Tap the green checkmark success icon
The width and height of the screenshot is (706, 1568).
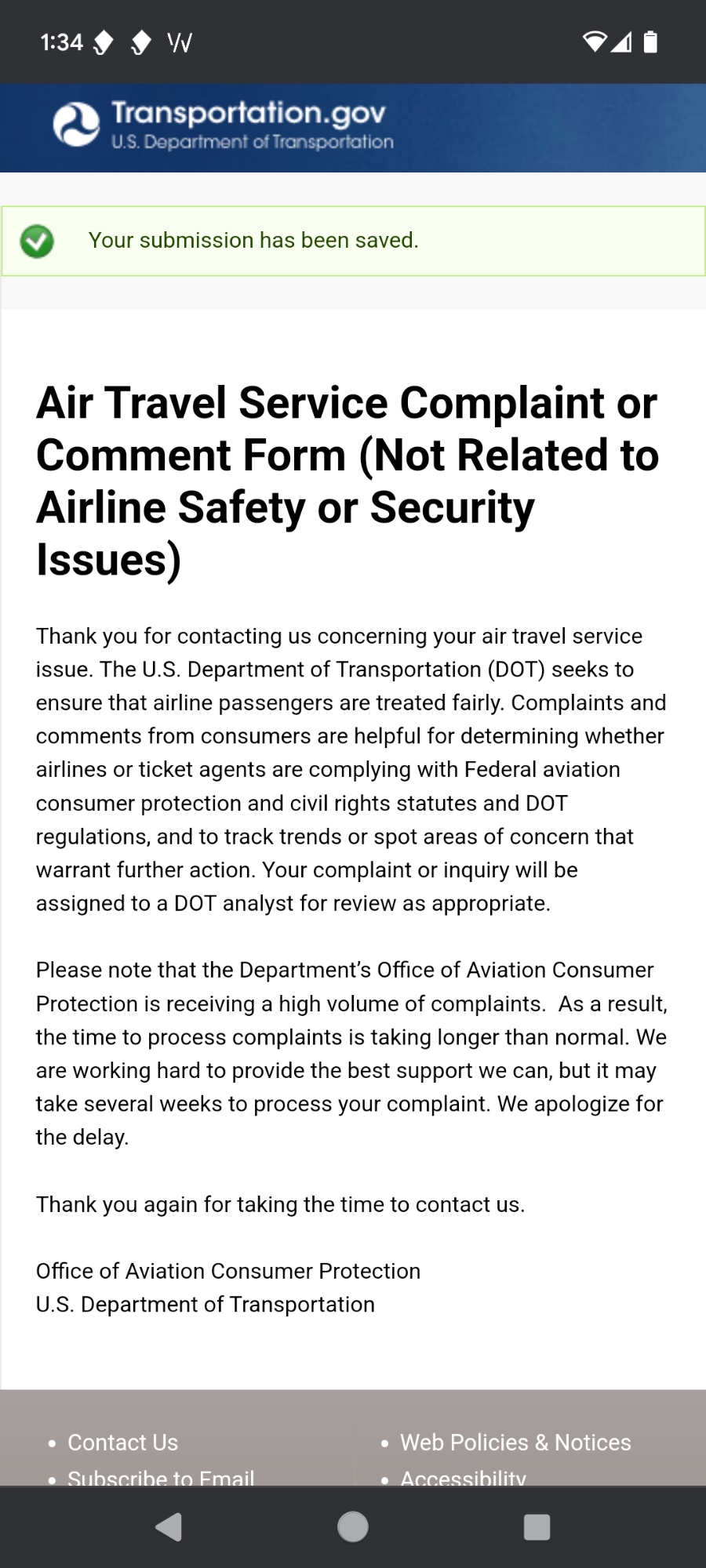coord(37,241)
